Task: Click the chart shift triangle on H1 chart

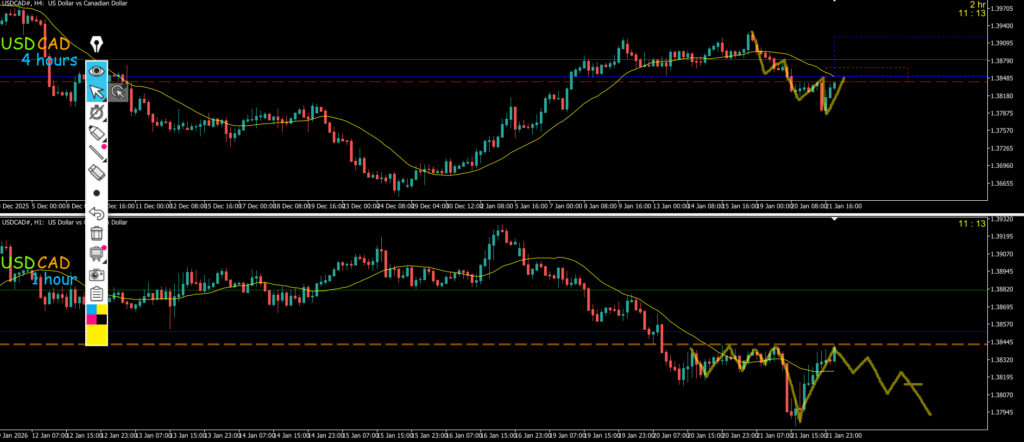Action: (835, 220)
